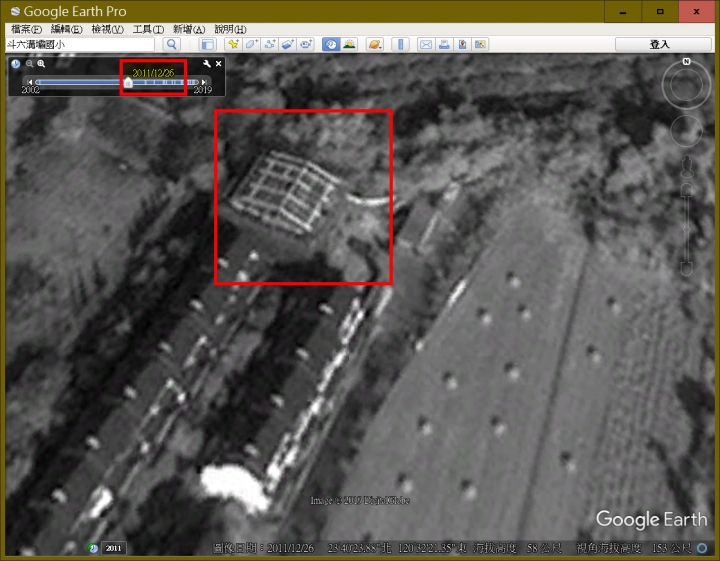Click the time slider thumb at 2011/12/26
720x561 pixels.
[x=128, y=83]
